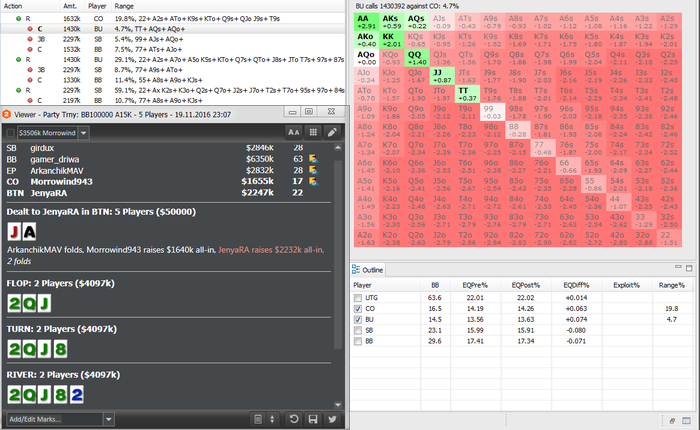Click CO Range% value 19.8 in Outline
The image size is (700, 430).
coord(671,309)
